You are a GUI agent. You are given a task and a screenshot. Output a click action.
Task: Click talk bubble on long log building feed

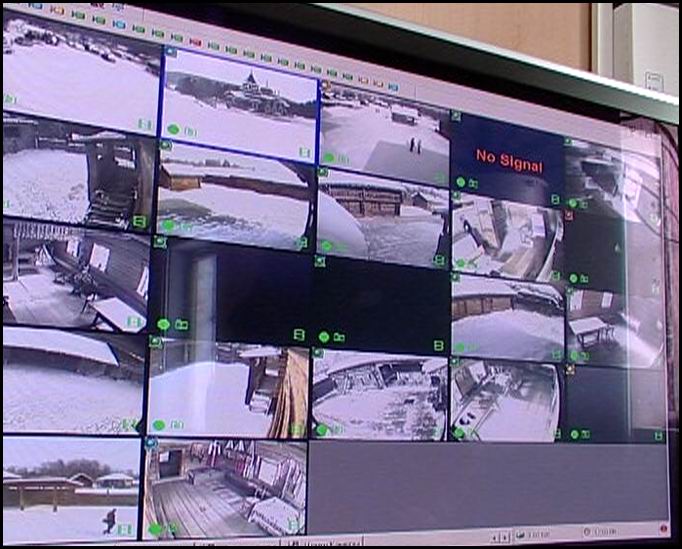click(326, 246)
